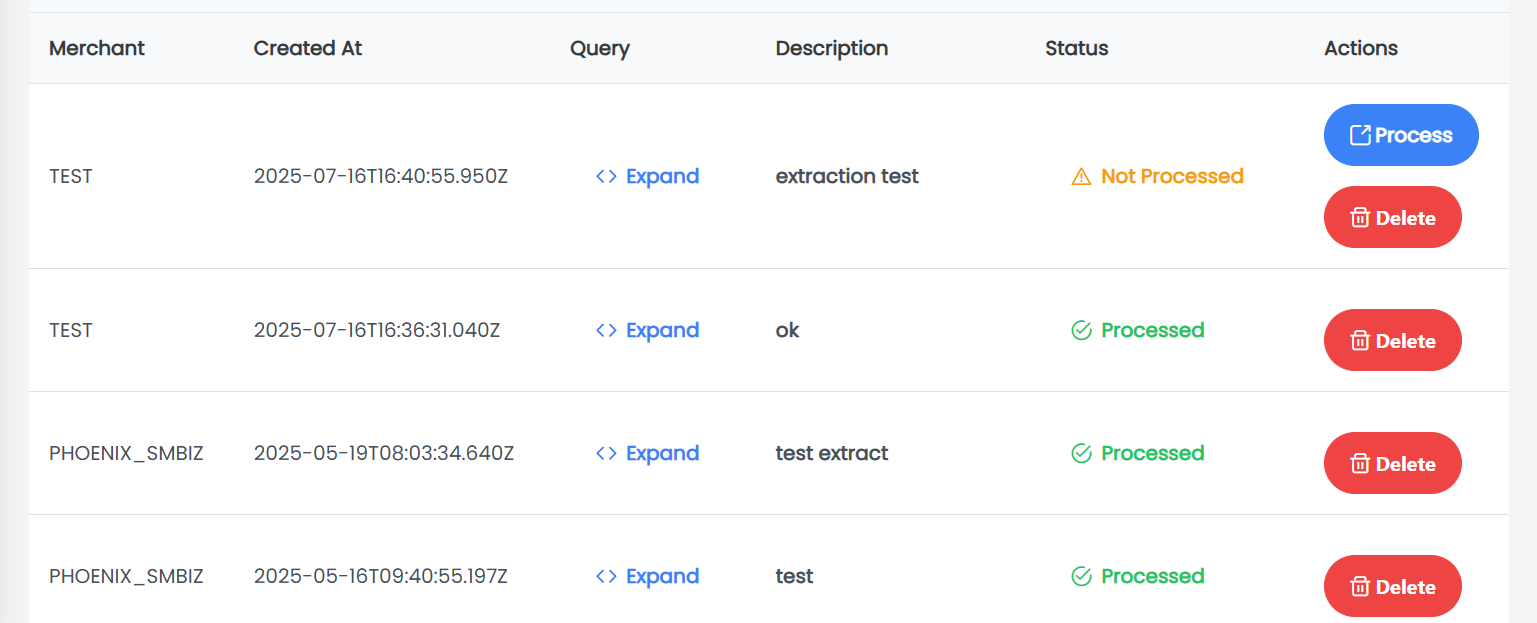Delete the bottom test entry
Image resolution: width=1537 pixels, height=623 pixels.
point(1392,586)
